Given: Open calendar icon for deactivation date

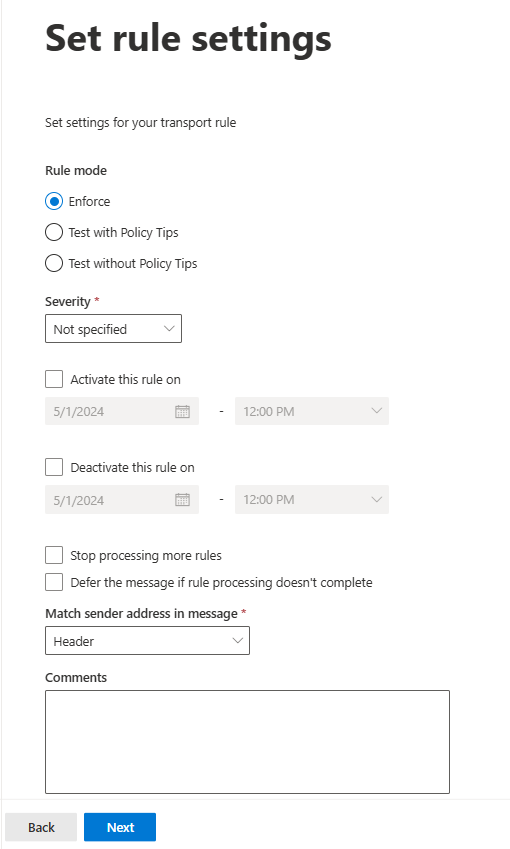Looking at the screenshot, I should click(x=182, y=499).
